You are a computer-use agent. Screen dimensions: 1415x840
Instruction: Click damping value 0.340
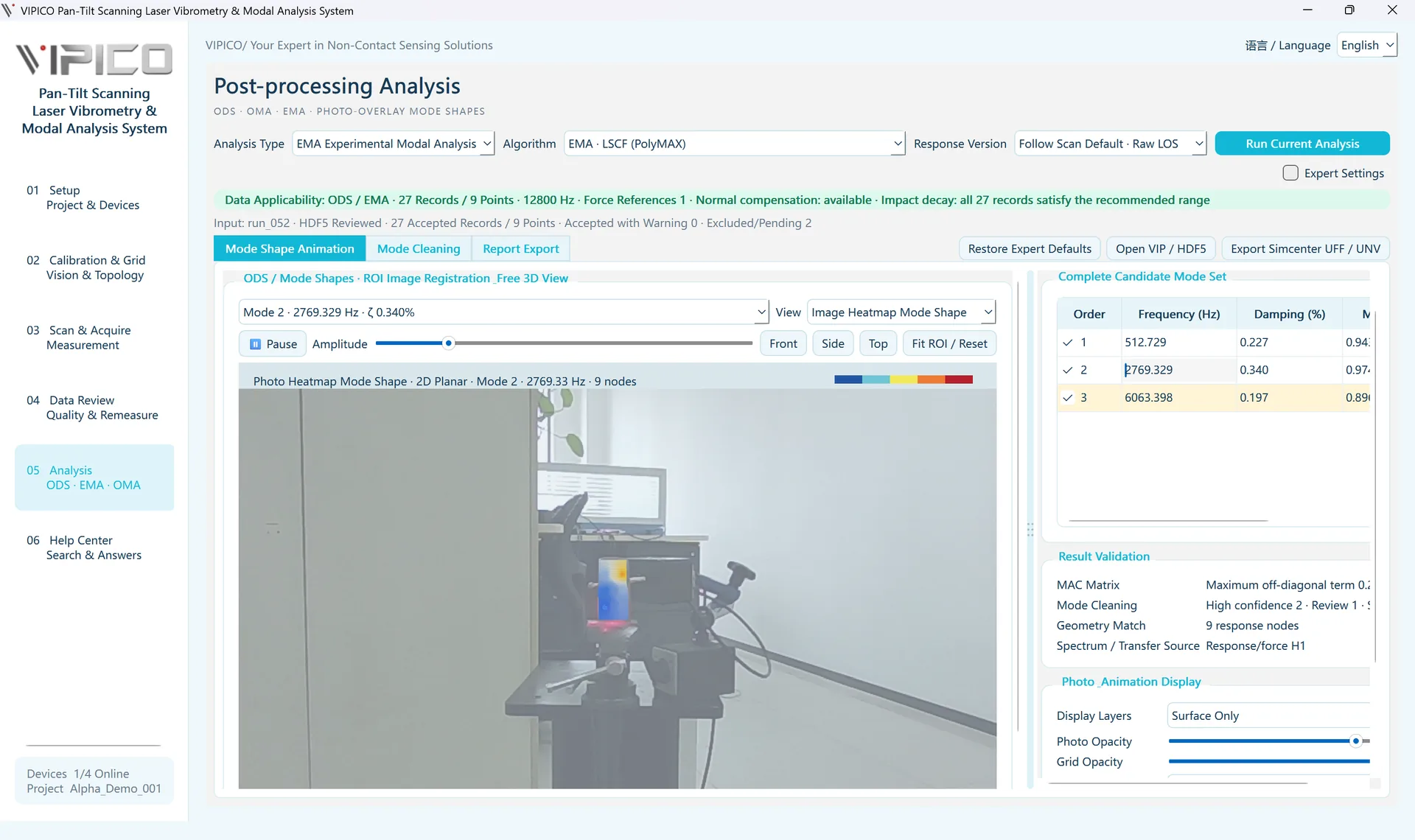[x=1289, y=370]
